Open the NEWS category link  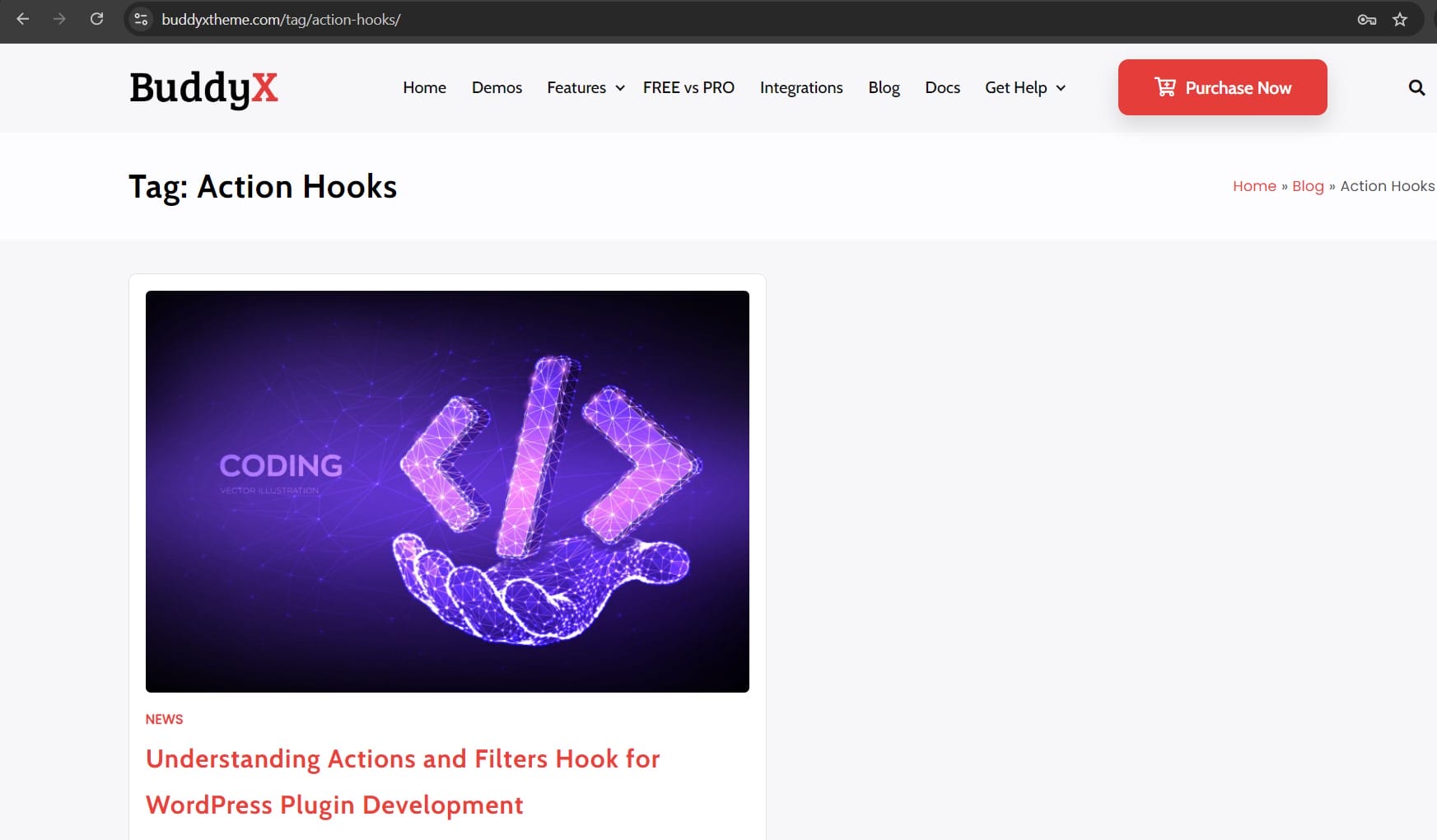pos(164,719)
